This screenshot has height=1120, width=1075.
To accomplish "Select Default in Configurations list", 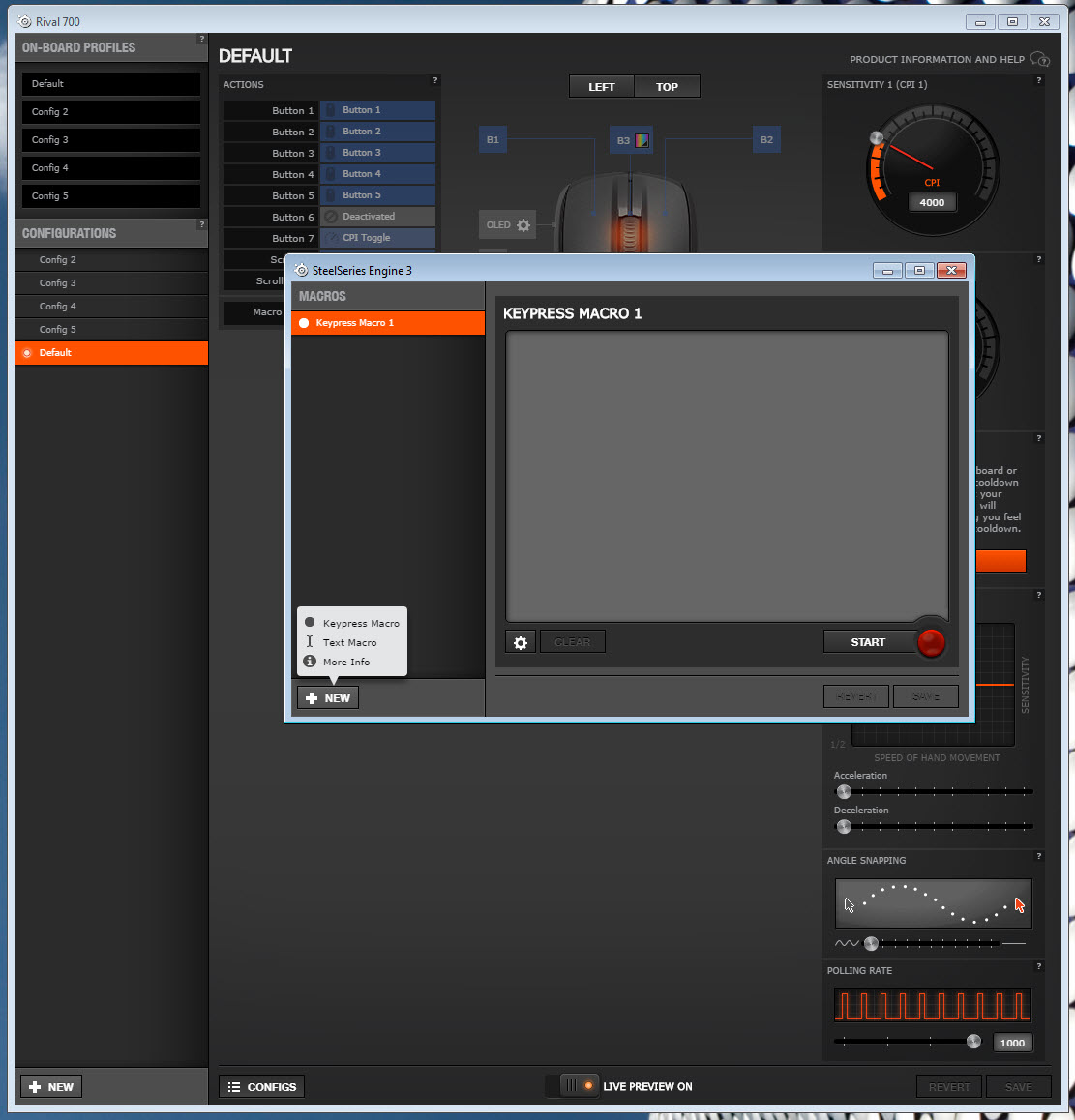I will click(x=111, y=353).
